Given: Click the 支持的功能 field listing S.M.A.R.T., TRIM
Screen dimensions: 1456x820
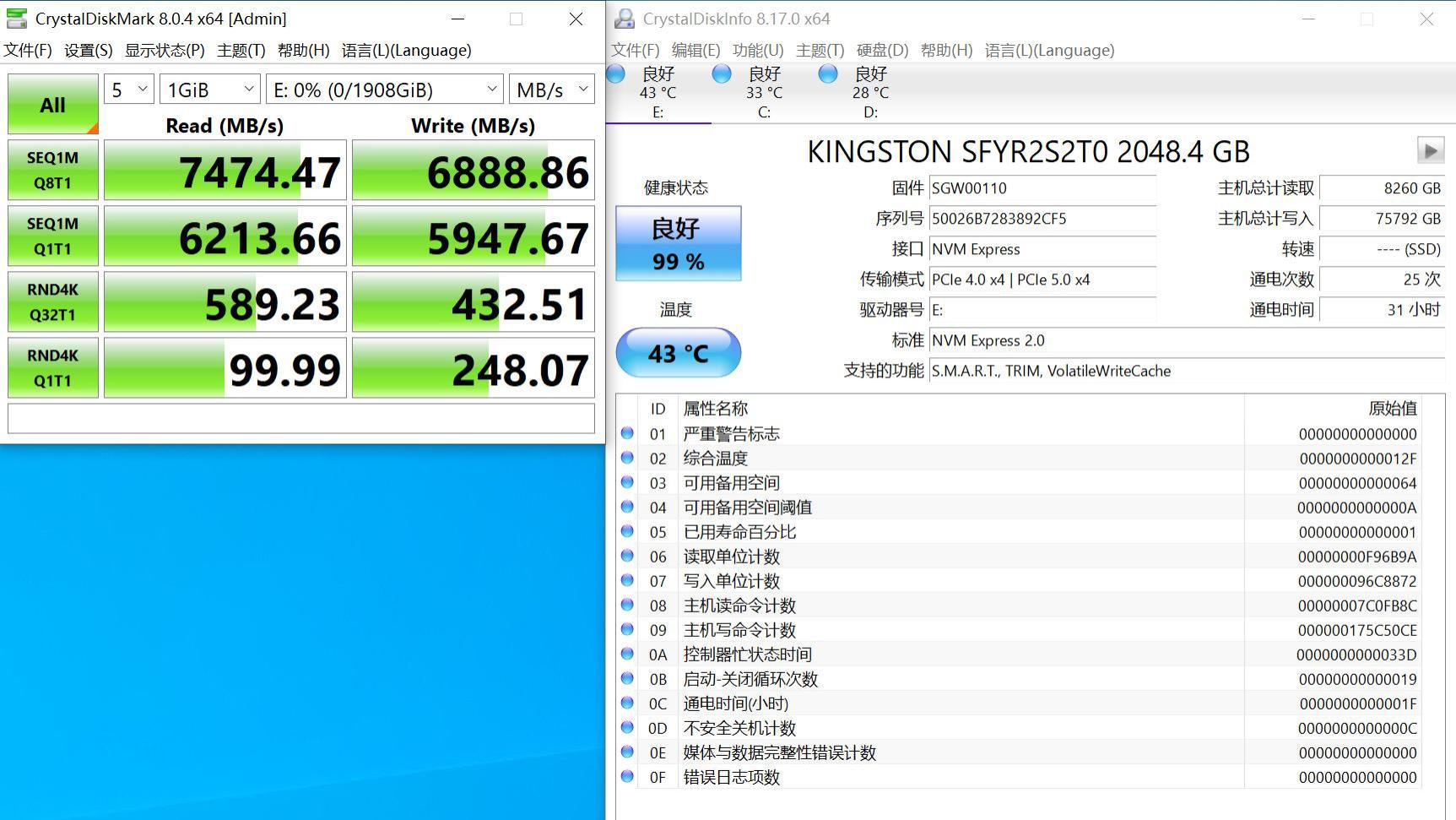Looking at the screenshot, I should pos(1187,371).
